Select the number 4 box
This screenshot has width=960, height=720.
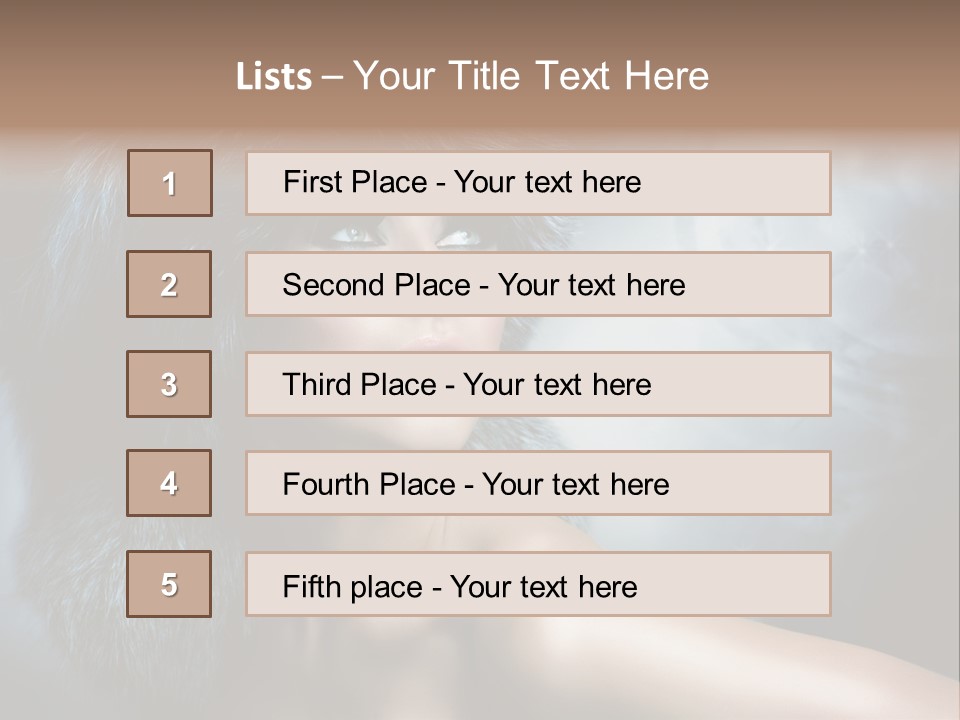pyautogui.click(x=169, y=483)
